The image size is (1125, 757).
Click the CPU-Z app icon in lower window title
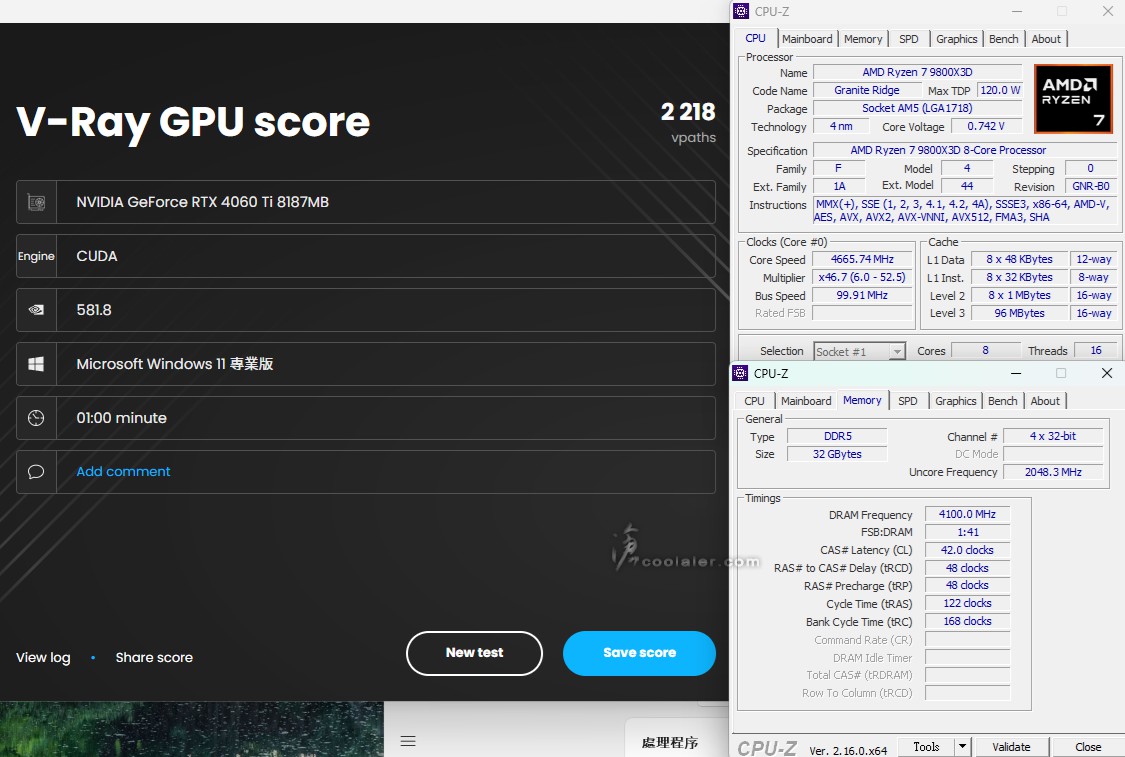click(x=740, y=373)
